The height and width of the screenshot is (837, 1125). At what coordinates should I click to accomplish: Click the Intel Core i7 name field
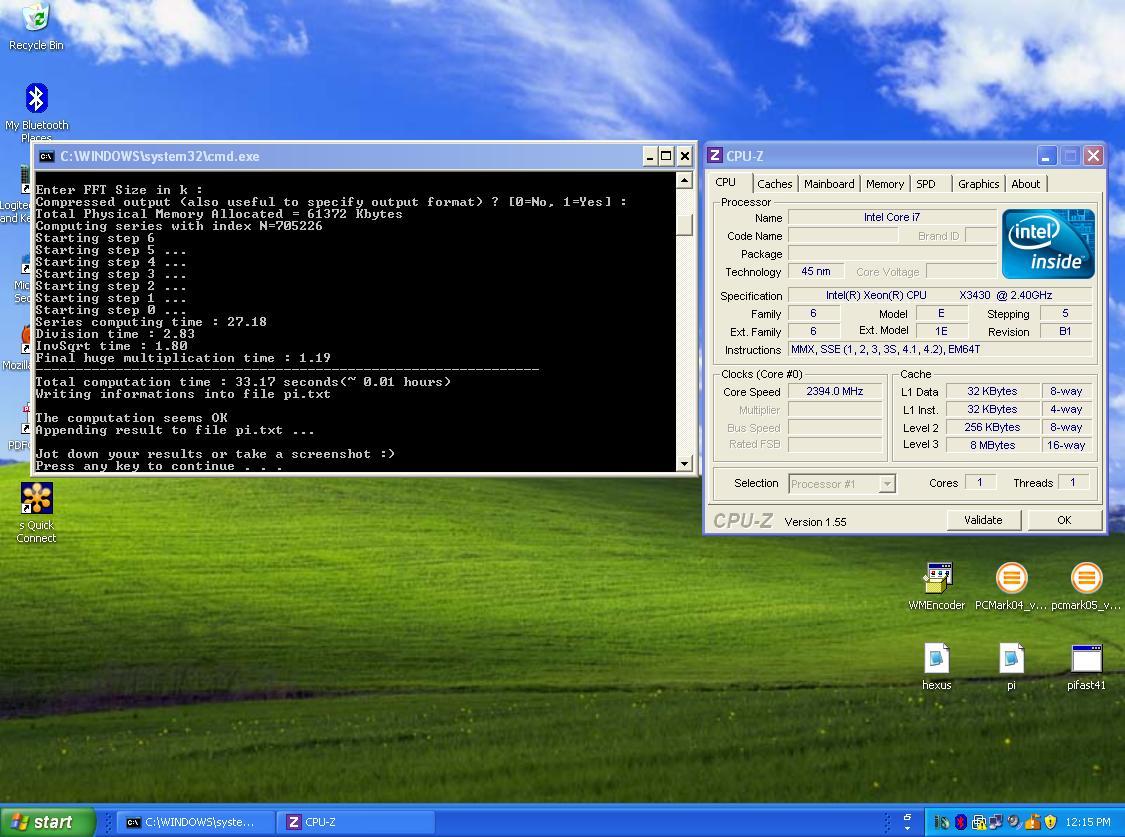pos(892,217)
